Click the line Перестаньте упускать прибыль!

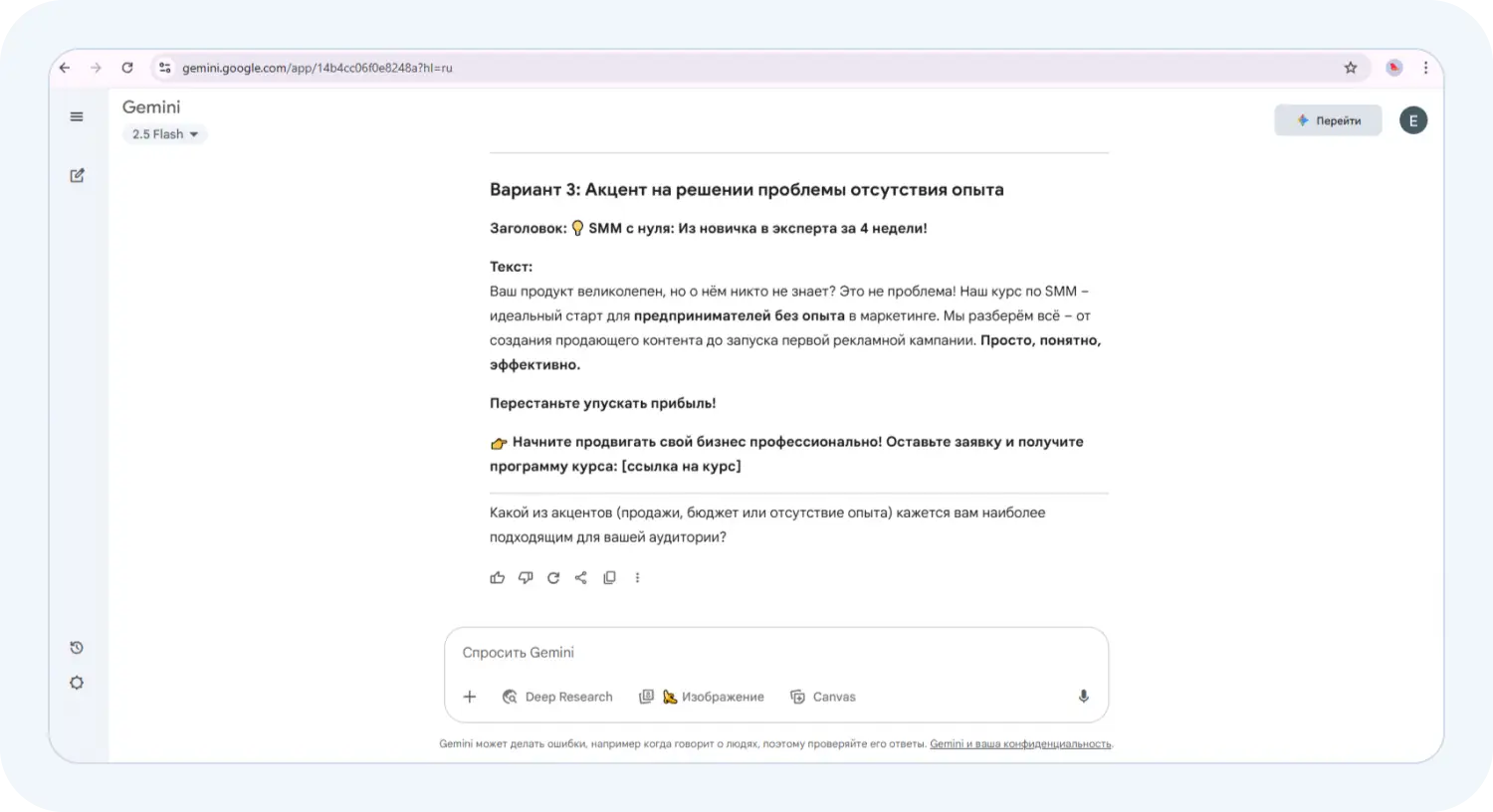[x=603, y=403]
